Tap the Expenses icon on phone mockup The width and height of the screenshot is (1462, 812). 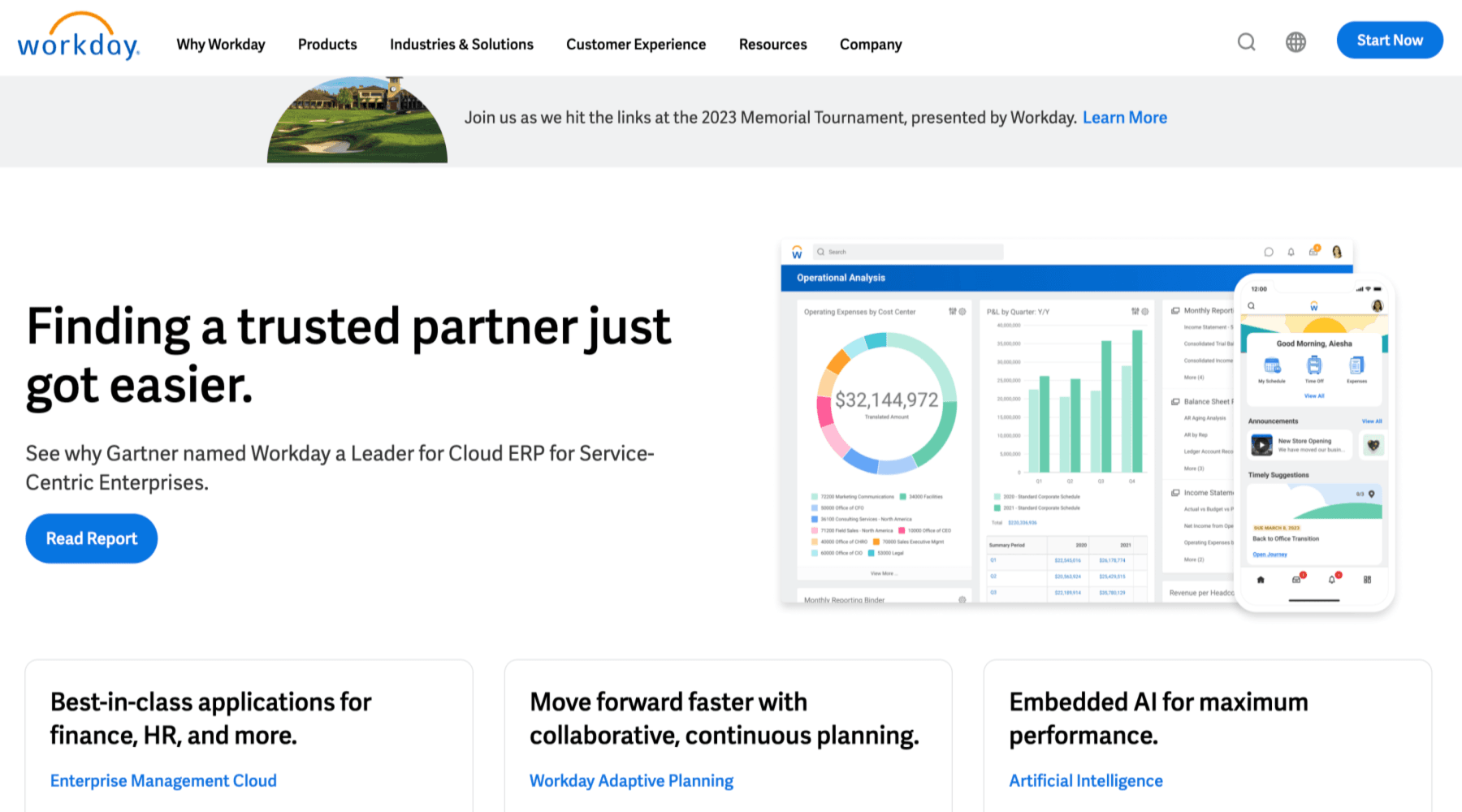pos(1356,367)
